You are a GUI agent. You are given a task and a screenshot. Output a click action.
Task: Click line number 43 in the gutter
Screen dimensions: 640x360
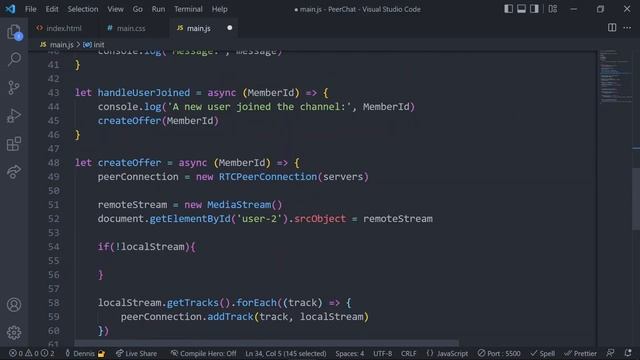point(53,93)
